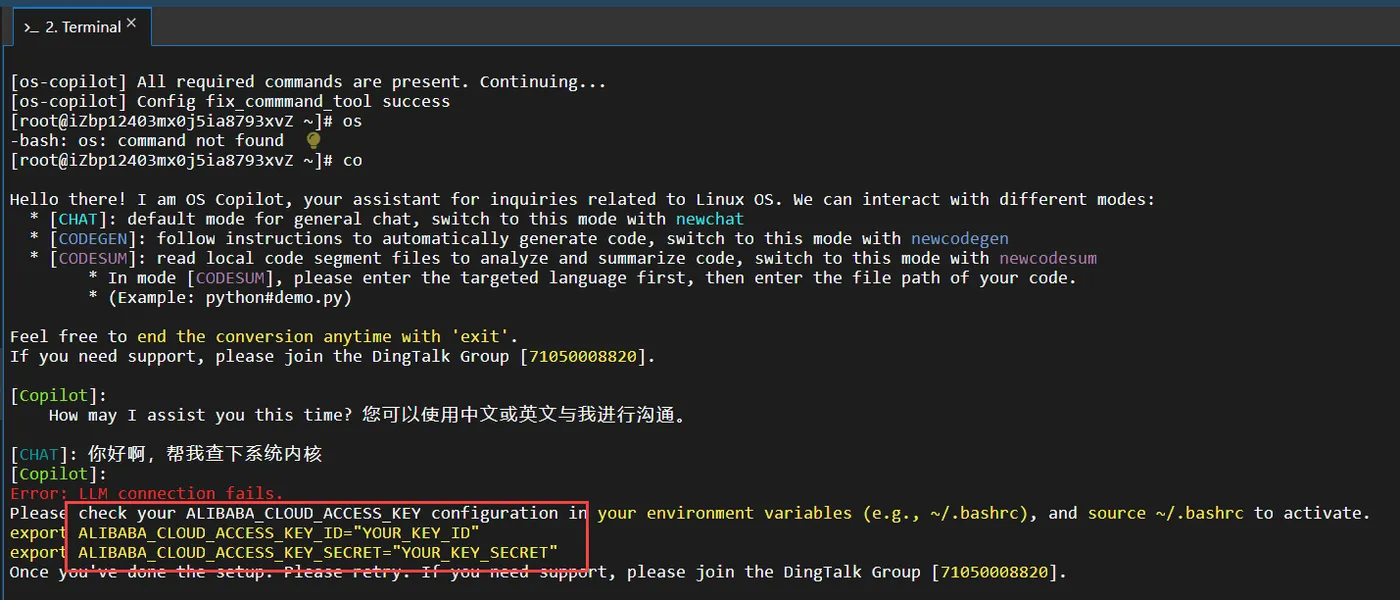1400x600 pixels.
Task: Click the 'How may I assist you' prompt line
Action: click(x=367, y=415)
